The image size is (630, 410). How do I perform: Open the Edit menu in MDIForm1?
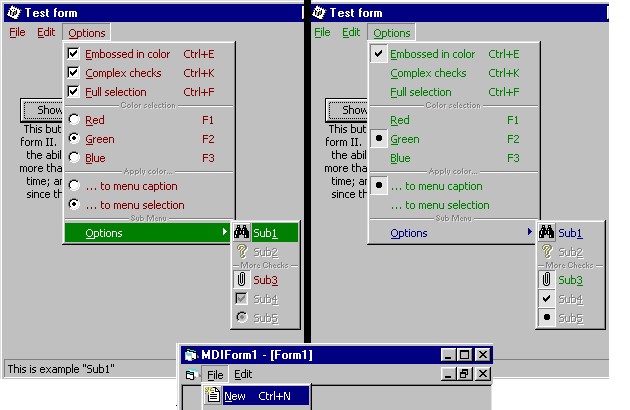click(243, 374)
